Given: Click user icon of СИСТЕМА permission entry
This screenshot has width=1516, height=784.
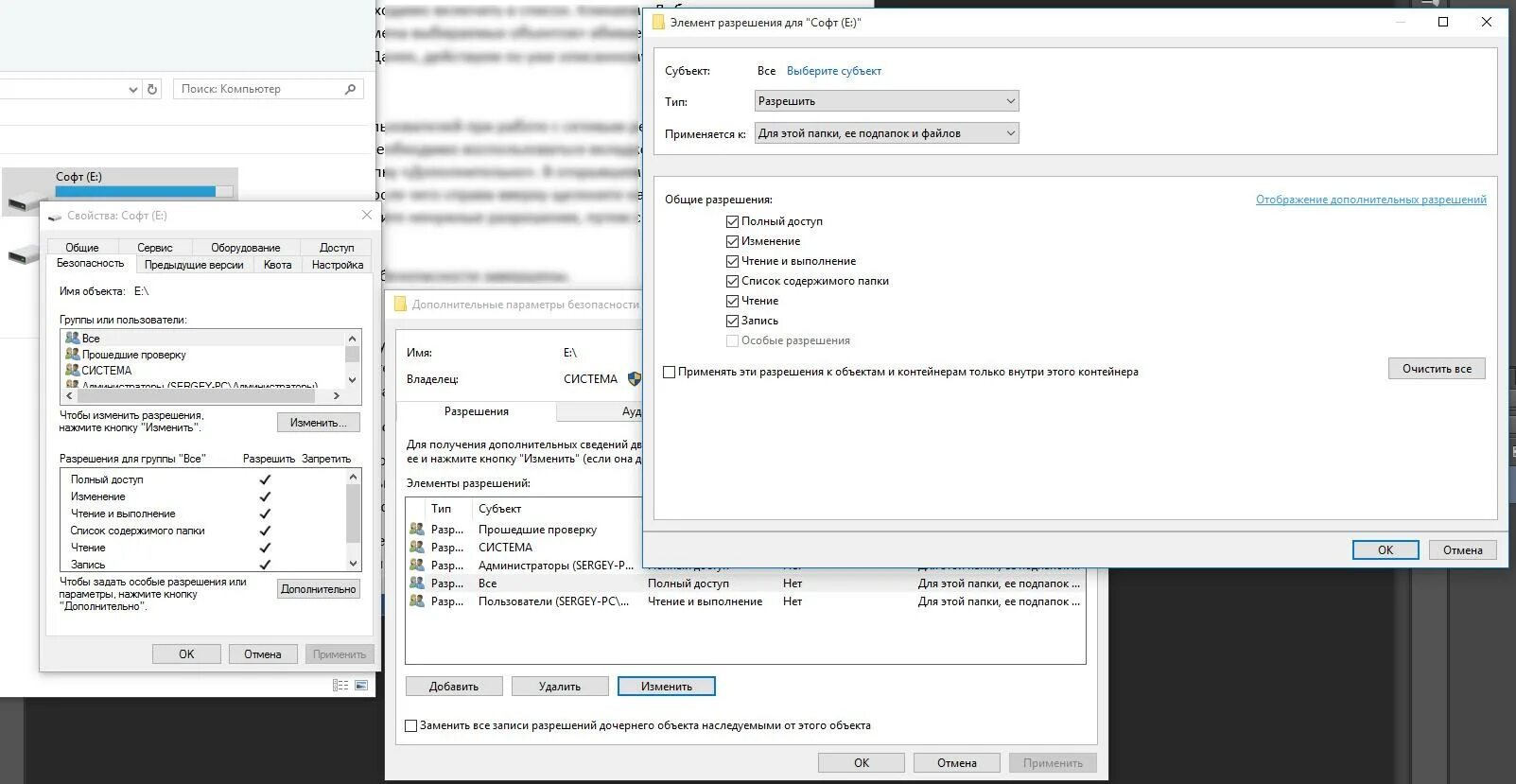Looking at the screenshot, I should click(417, 547).
